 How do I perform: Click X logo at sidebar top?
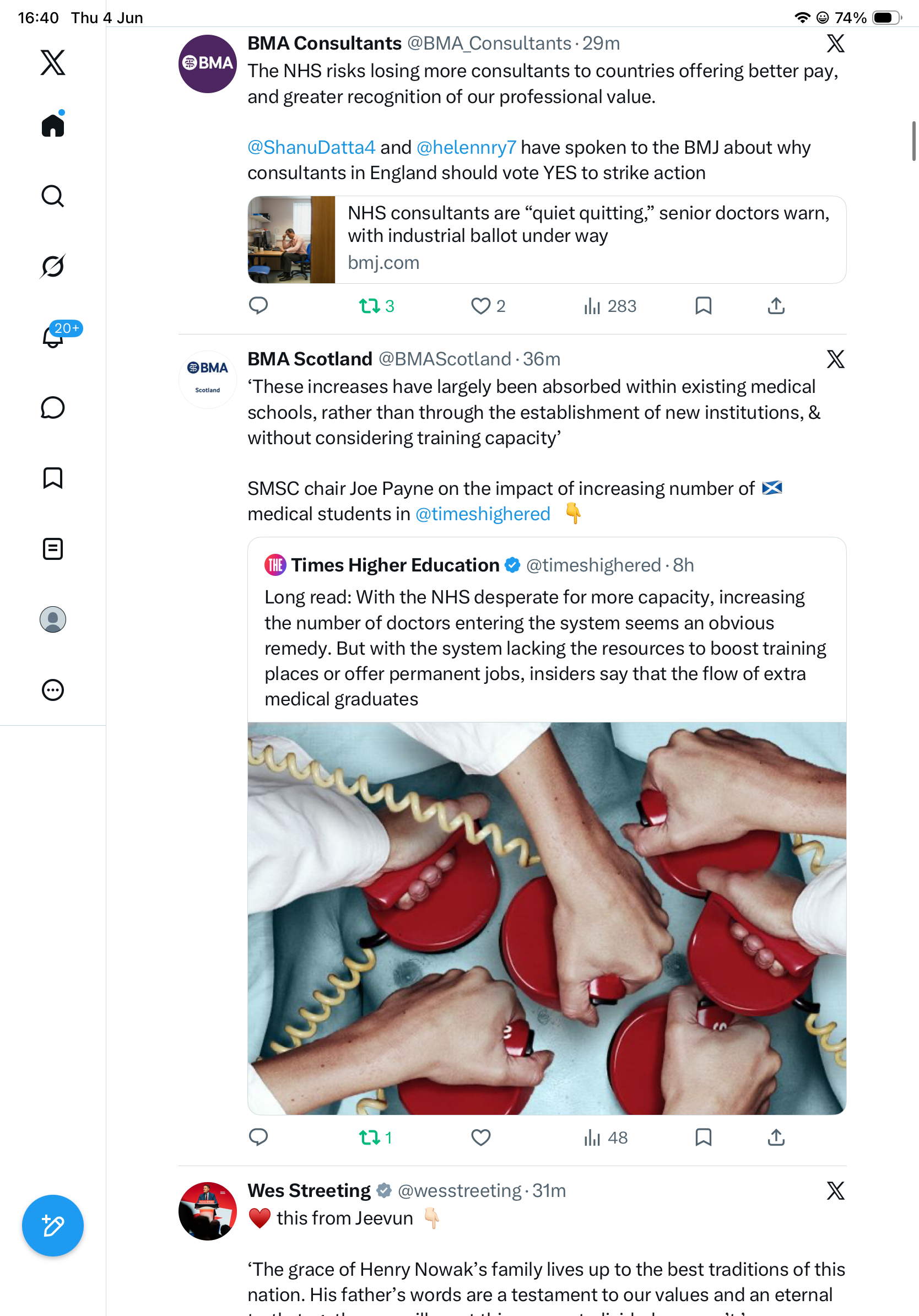(53, 62)
